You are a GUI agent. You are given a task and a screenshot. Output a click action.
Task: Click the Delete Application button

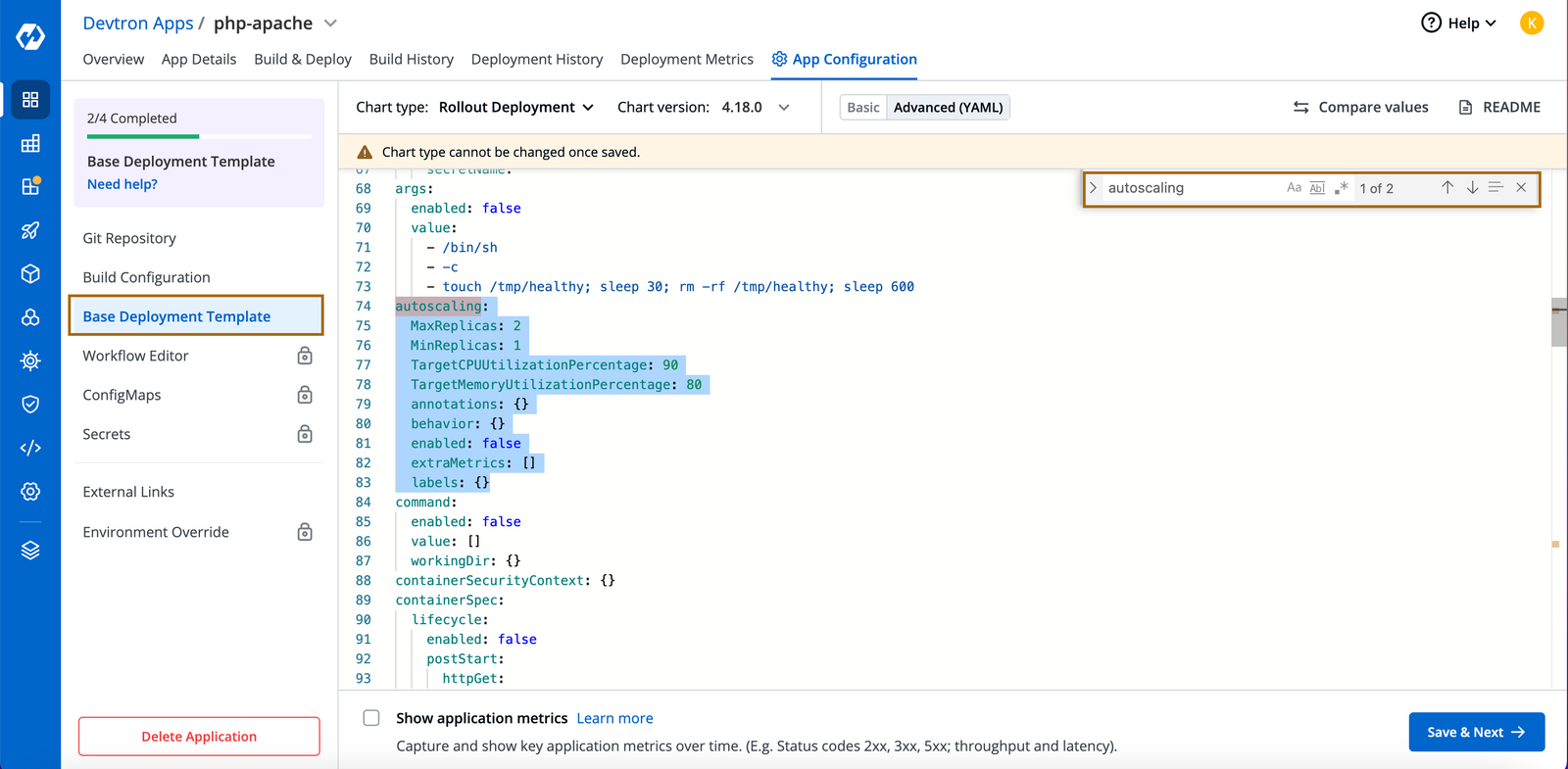point(199,737)
